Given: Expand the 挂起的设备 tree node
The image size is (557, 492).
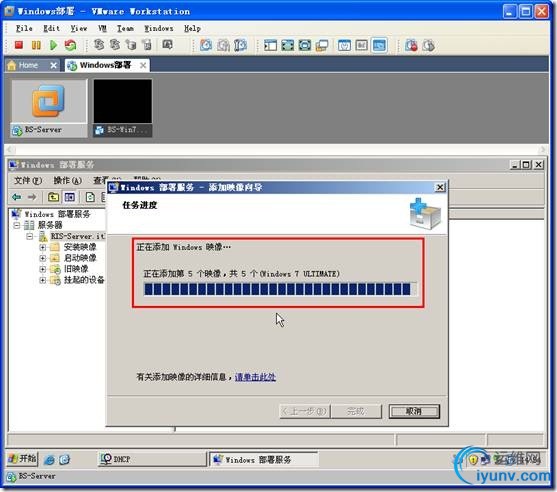Looking at the screenshot, I should (x=43, y=280).
